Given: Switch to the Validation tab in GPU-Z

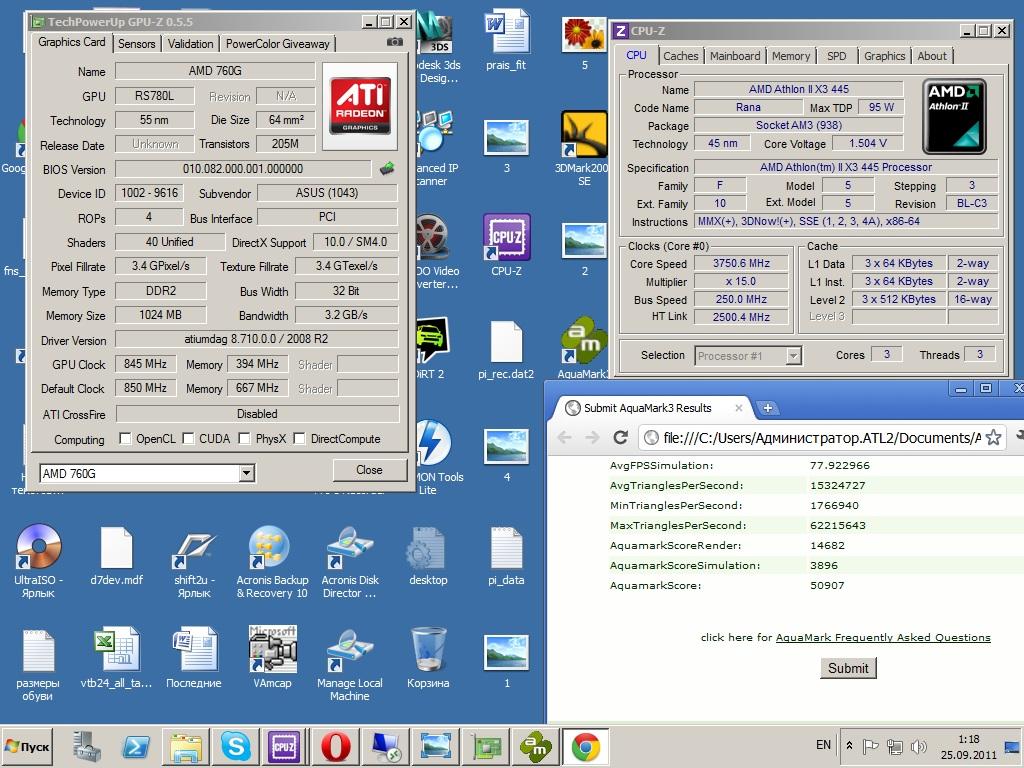Looking at the screenshot, I should 190,44.
